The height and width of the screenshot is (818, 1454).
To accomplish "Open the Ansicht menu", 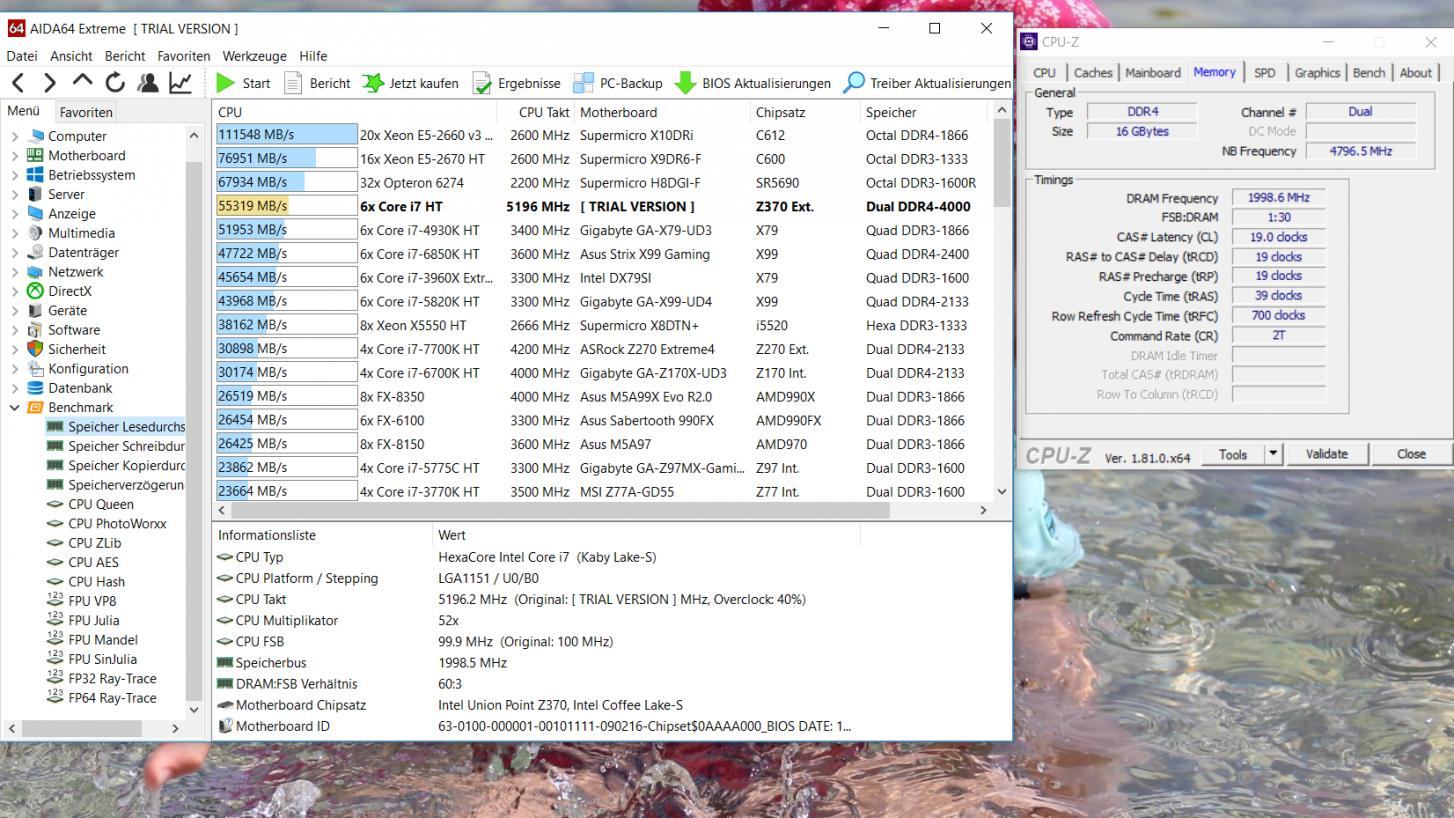I will pyautogui.click(x=71, y=56).
